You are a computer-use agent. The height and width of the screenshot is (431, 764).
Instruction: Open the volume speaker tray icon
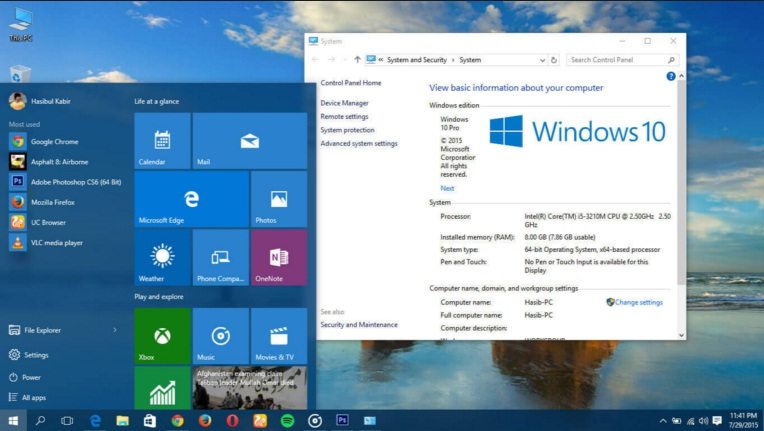(704, 421)
